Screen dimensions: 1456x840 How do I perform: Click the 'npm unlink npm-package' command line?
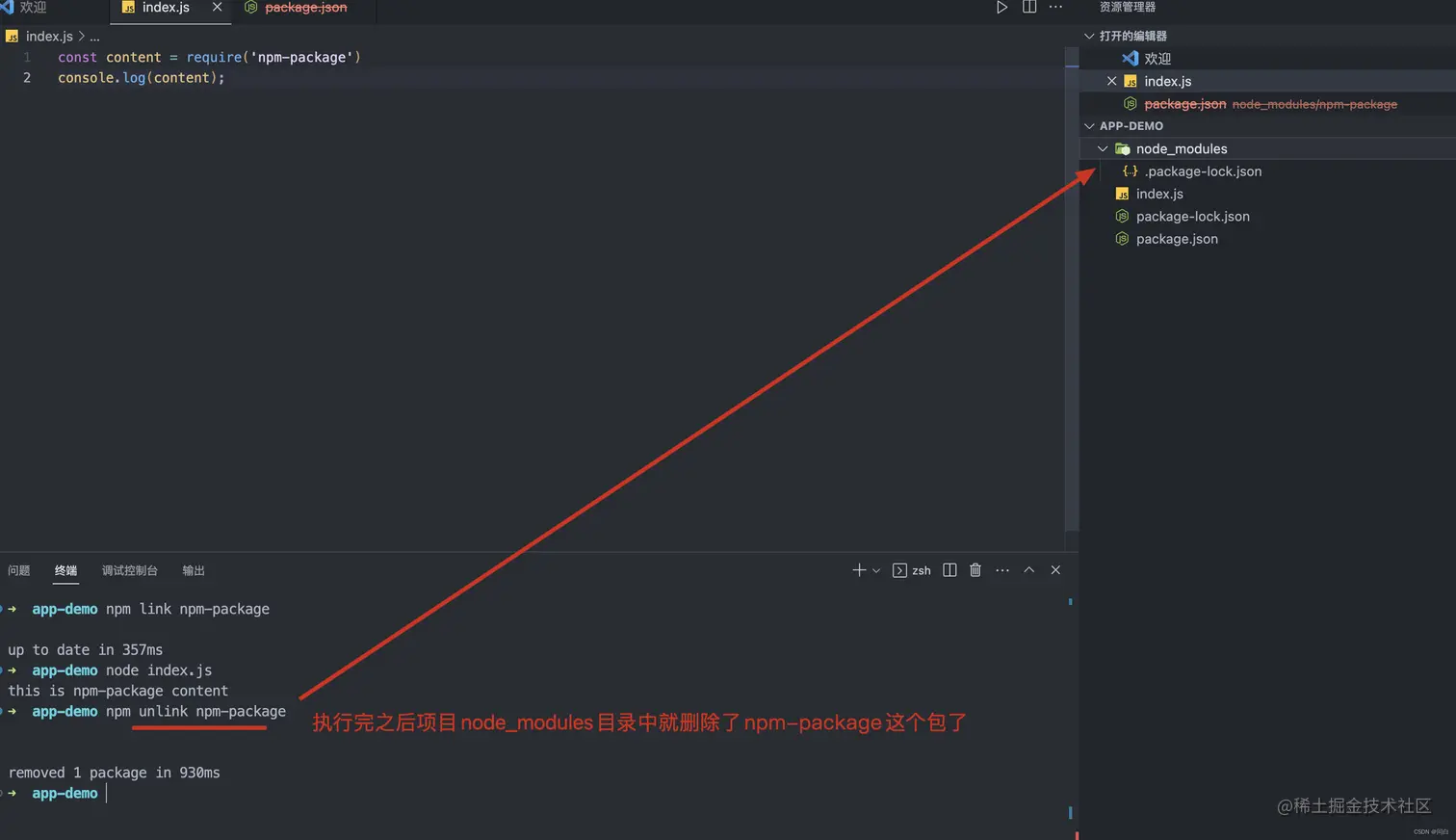195,712
